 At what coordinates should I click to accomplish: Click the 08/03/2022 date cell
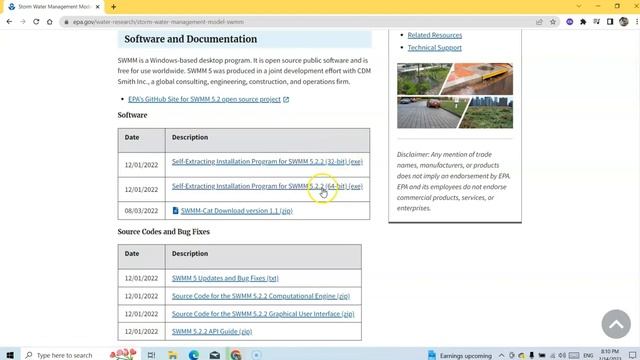141,211
